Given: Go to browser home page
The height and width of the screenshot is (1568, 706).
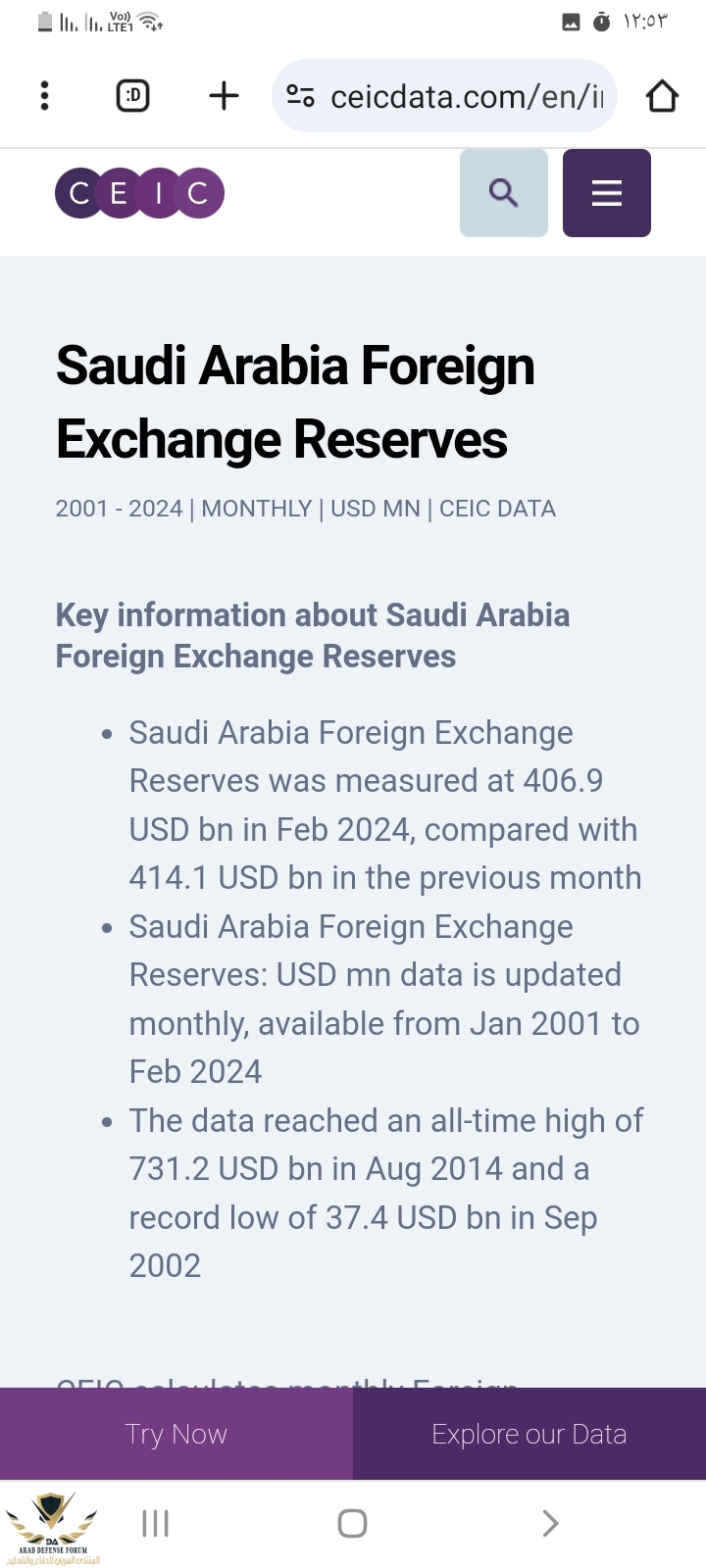Looking at the screenshot, I should [662, 96].
